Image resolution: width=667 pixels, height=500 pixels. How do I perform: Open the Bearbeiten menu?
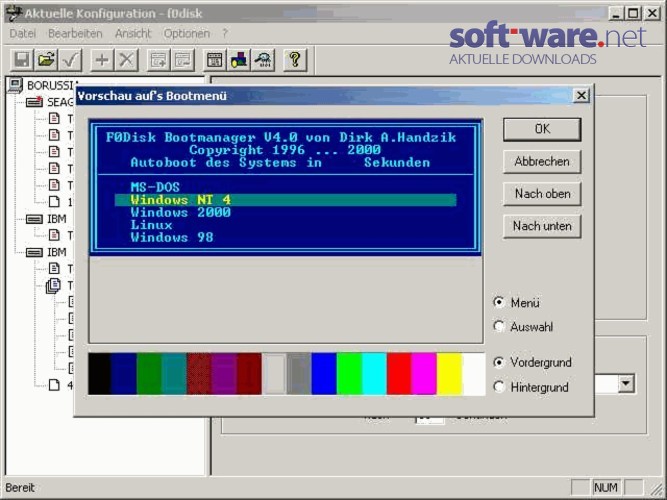[x=75, y=33]
